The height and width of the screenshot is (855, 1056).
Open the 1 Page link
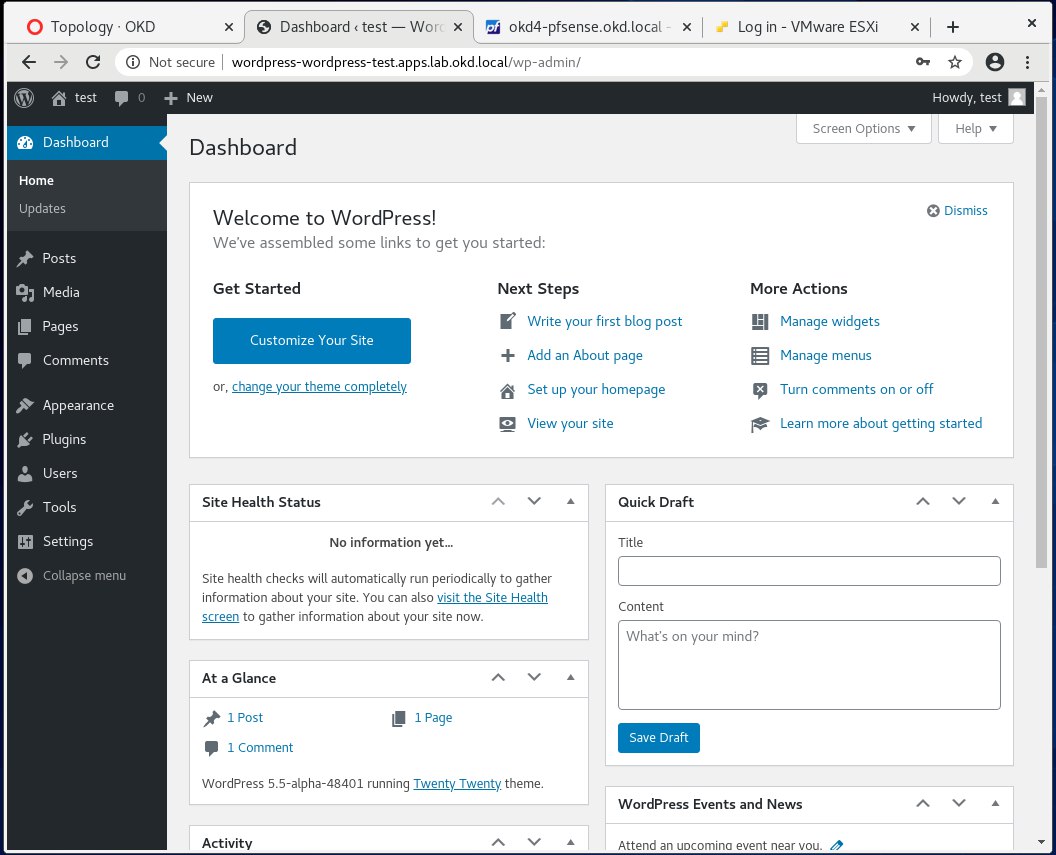click(433, 718)
